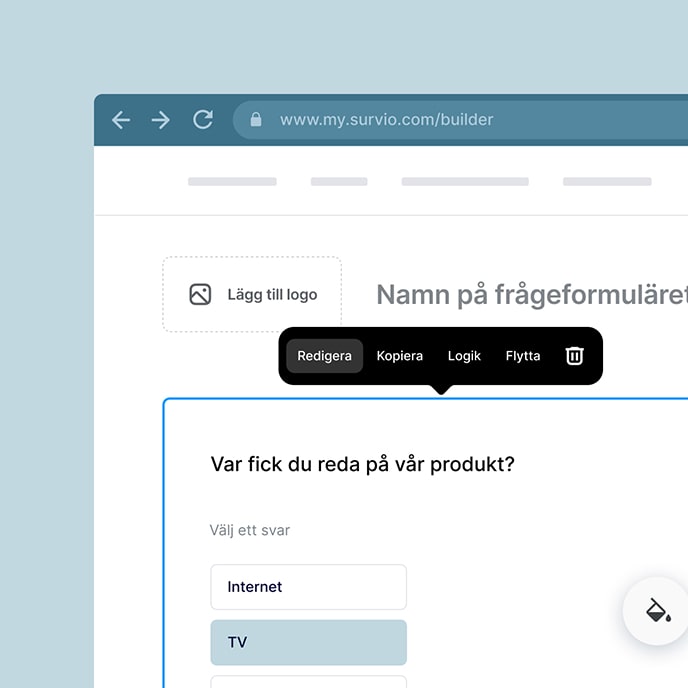Reload the page with the refresh icon
The width and height of the screenshot is (688, 688).
pyautogui.click(x=203, y=120)
